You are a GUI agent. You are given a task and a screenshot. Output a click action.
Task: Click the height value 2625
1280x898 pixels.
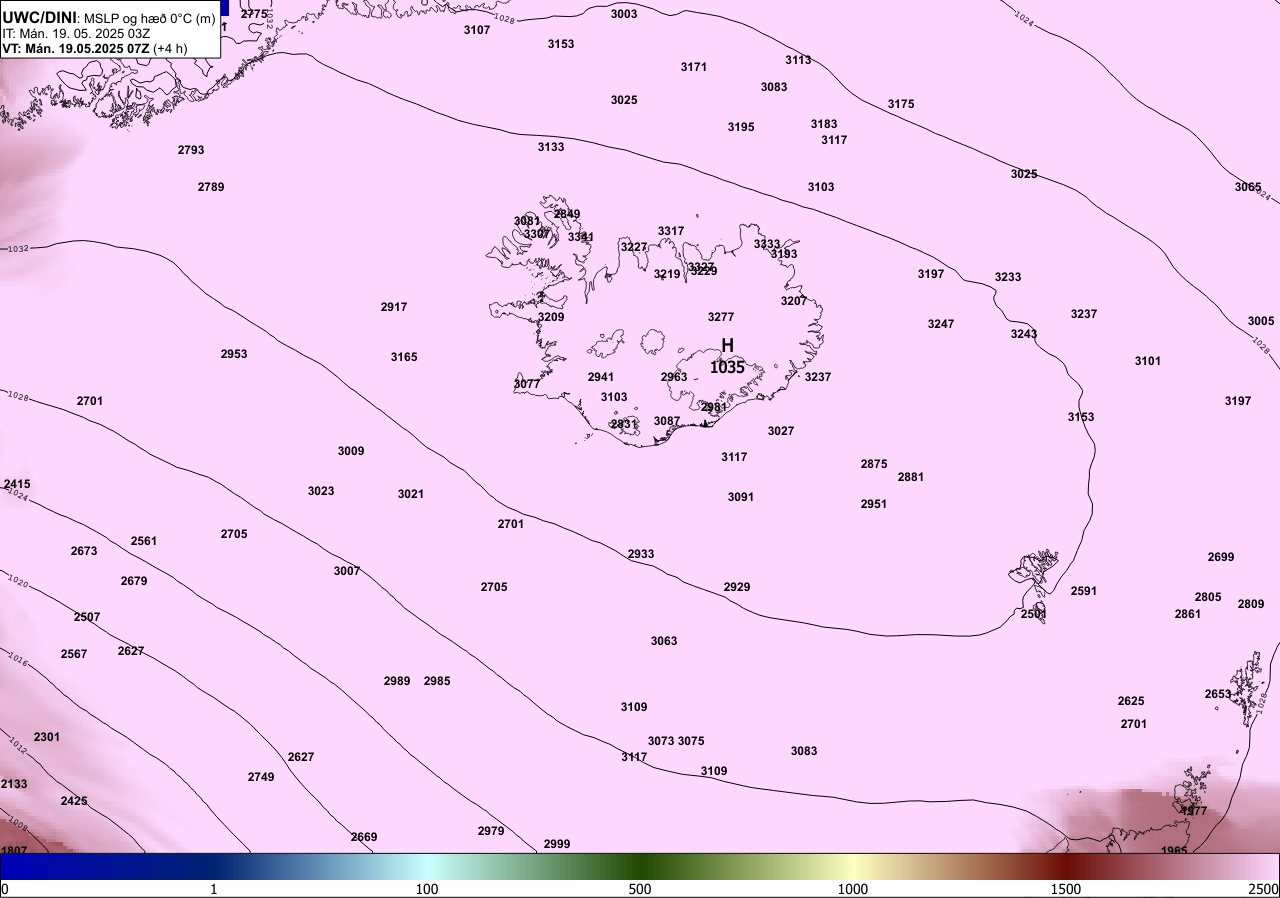click(x=1131, y=701)
